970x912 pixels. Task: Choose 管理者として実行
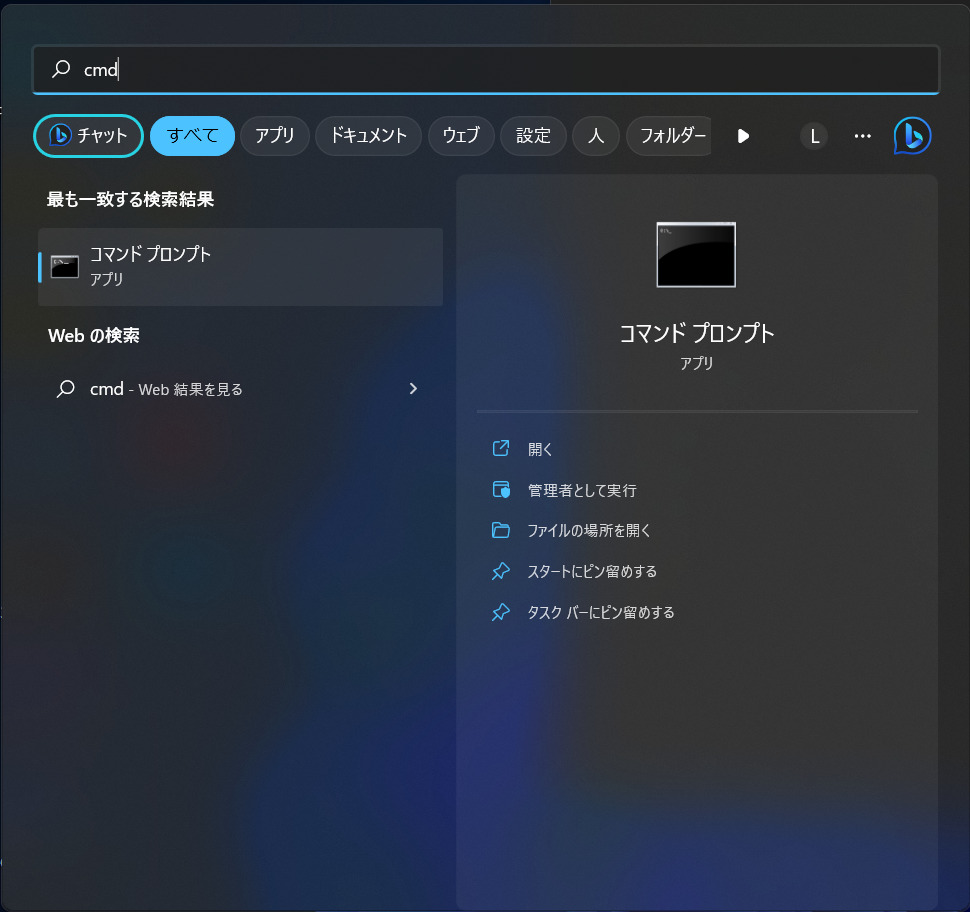(x=582, y=490)
